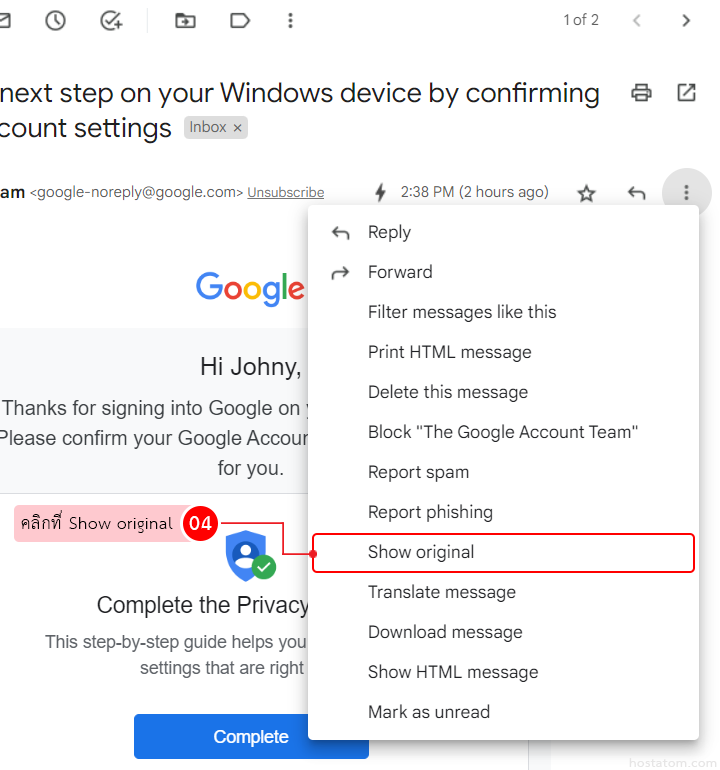Choose Forward in the context menu

coord(400,272)
